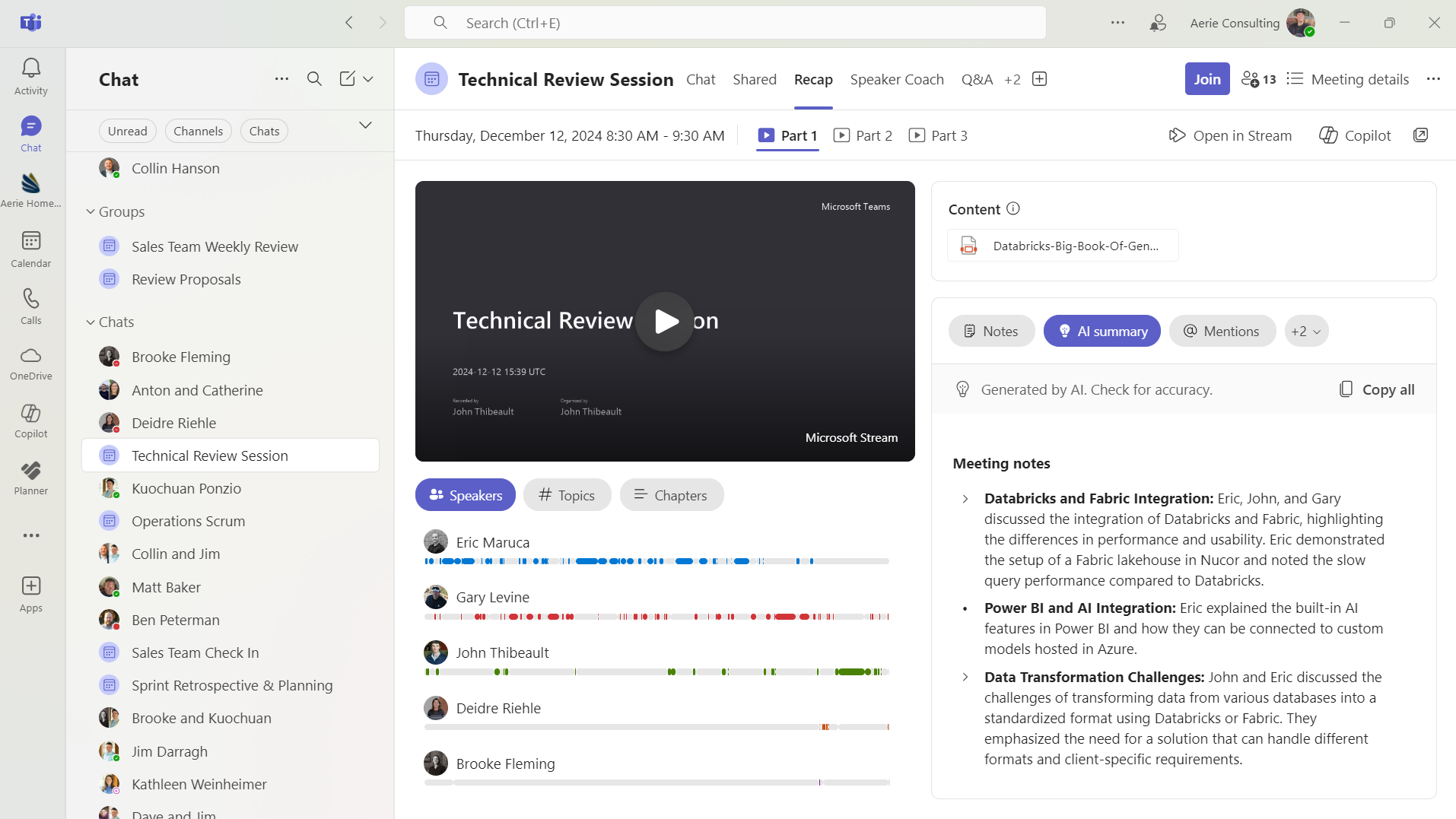Open the Calendar app
This screenshot has width=1456, height=819.
click(30, 249)
